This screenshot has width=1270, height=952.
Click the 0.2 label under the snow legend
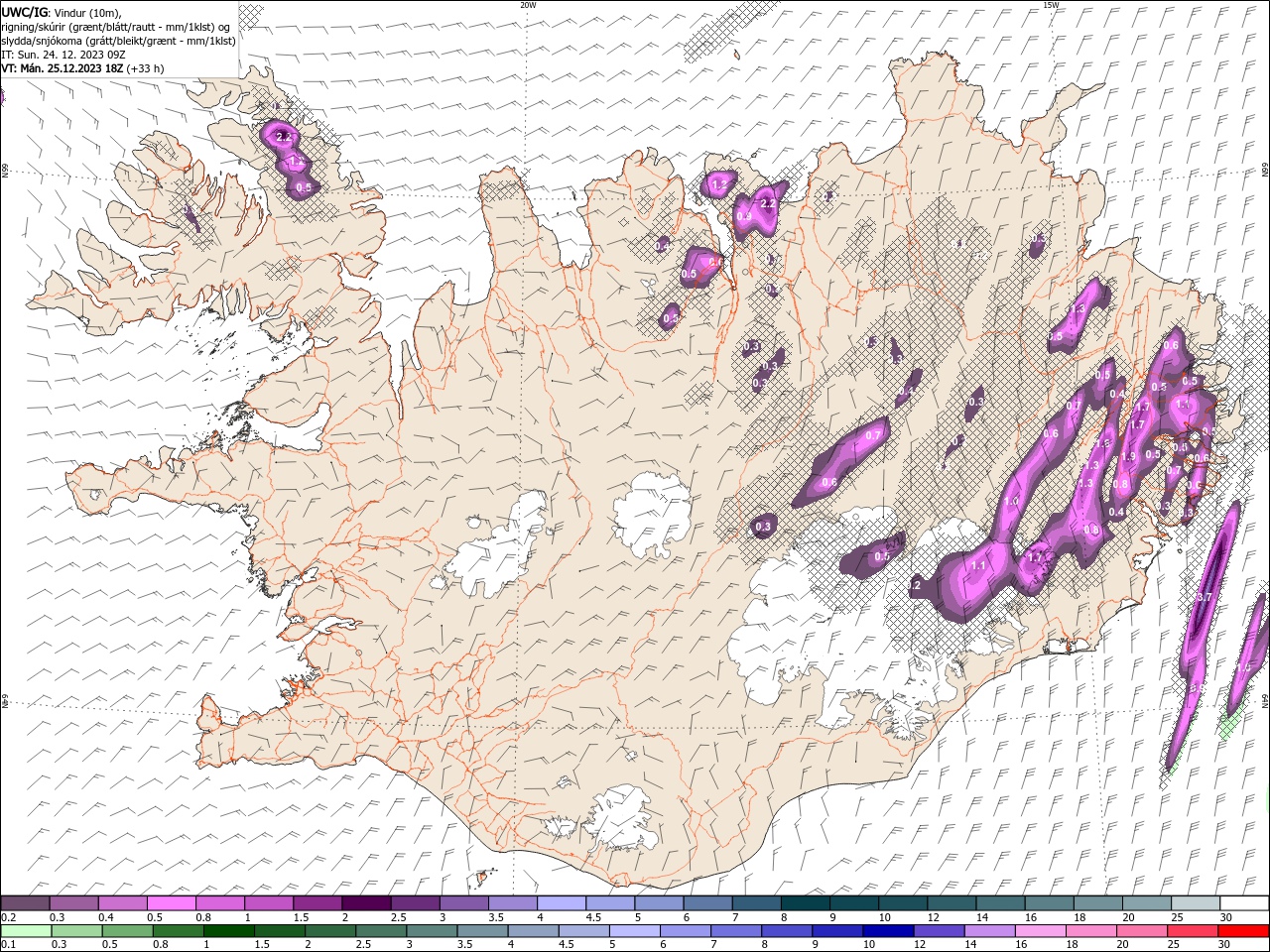7,917
